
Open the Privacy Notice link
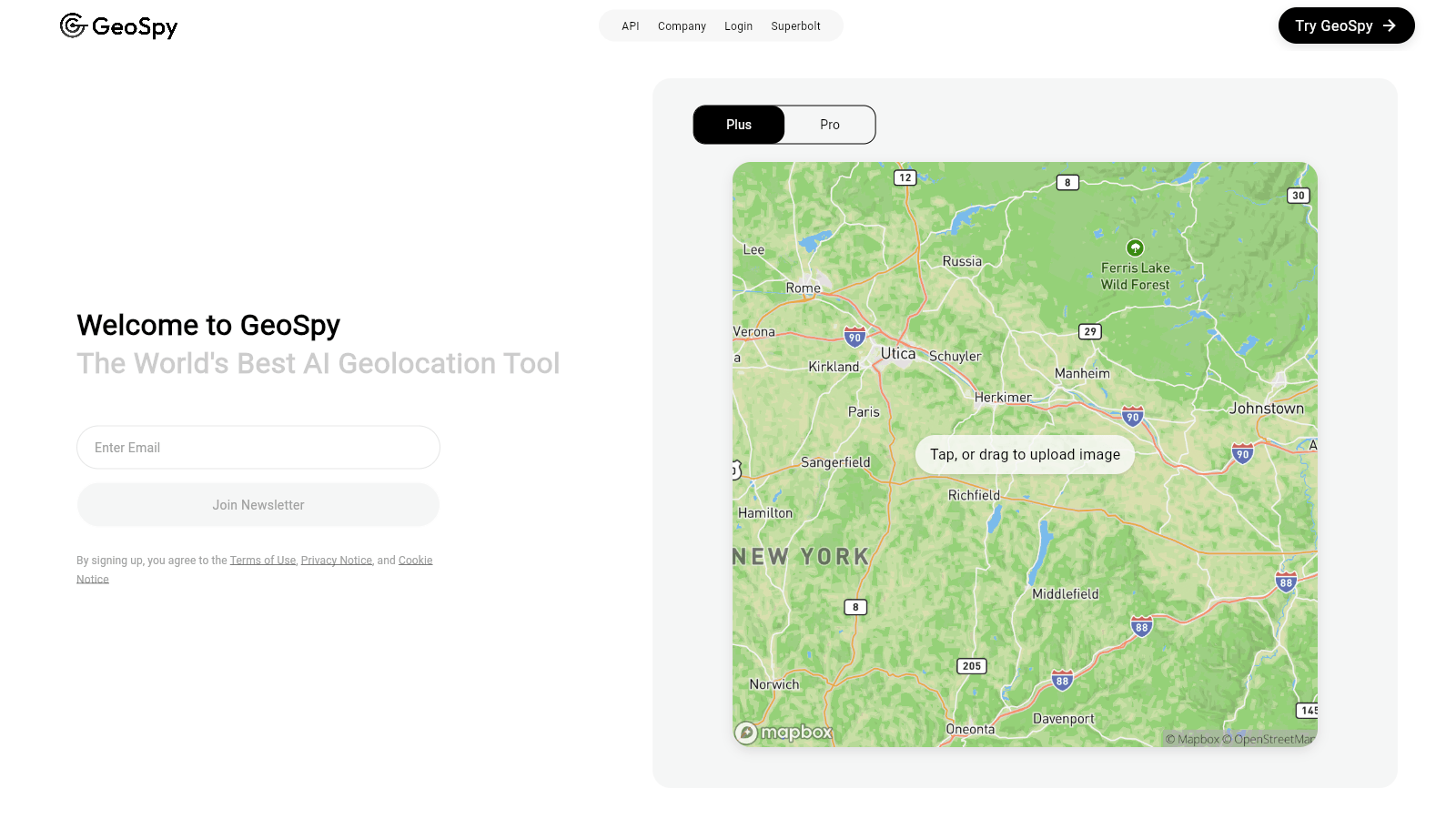[x=337, y=561]
